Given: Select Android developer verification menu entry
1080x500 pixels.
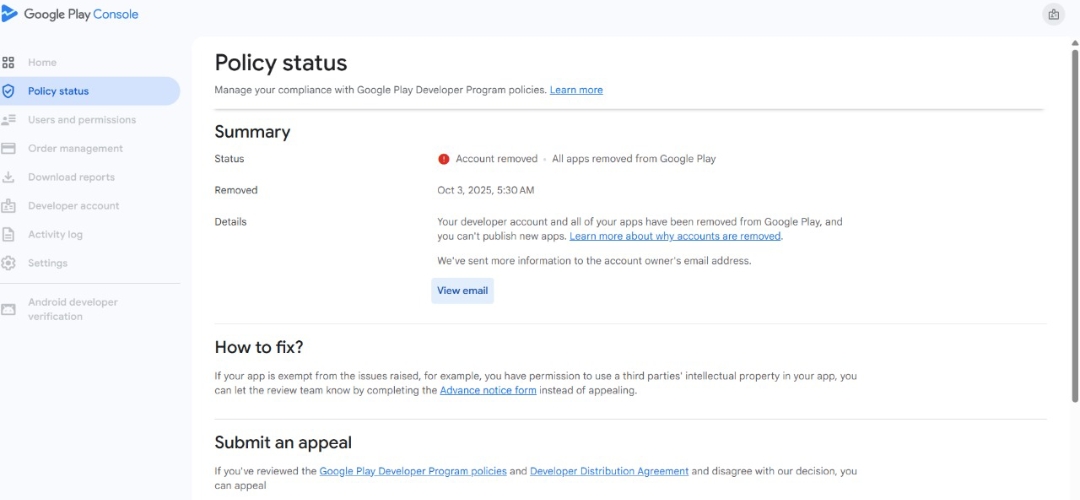Looking at the screenshot, I should [x=72, y=309].
